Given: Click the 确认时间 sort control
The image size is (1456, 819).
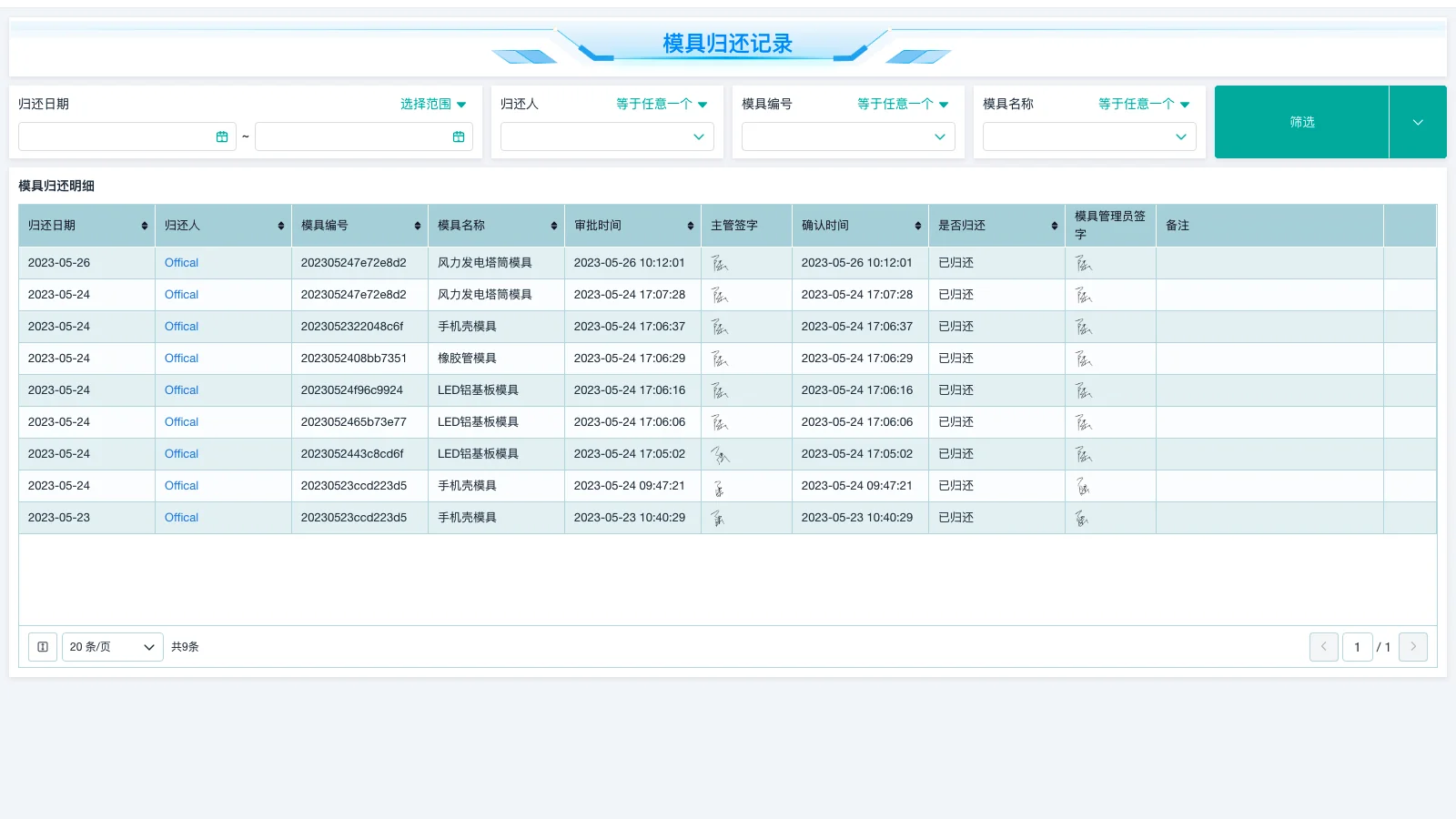Looking at the screenshot, I should pos(916,225).
